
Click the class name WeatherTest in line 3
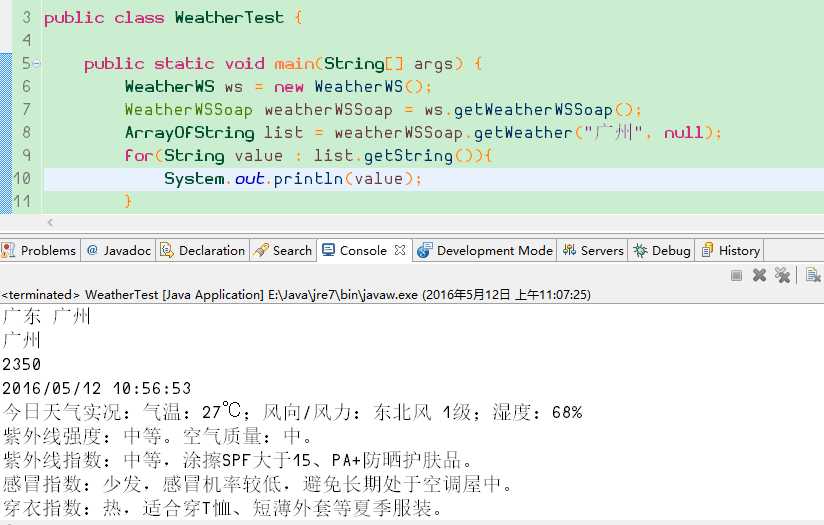click(x=229, y=17)
